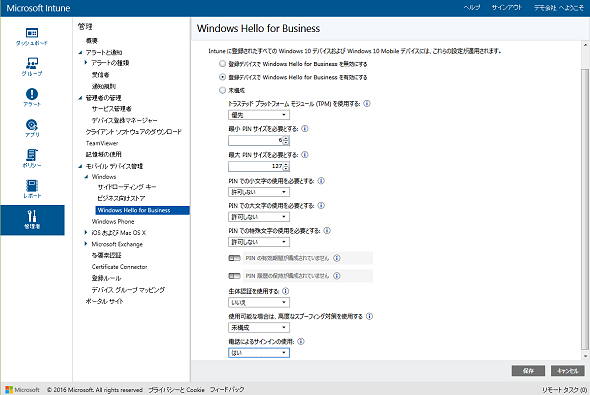Image resolution: width=590 pixels, height=395 pixels.
Task: Click info icon for PIN history setting
Action: pos(337,276)
